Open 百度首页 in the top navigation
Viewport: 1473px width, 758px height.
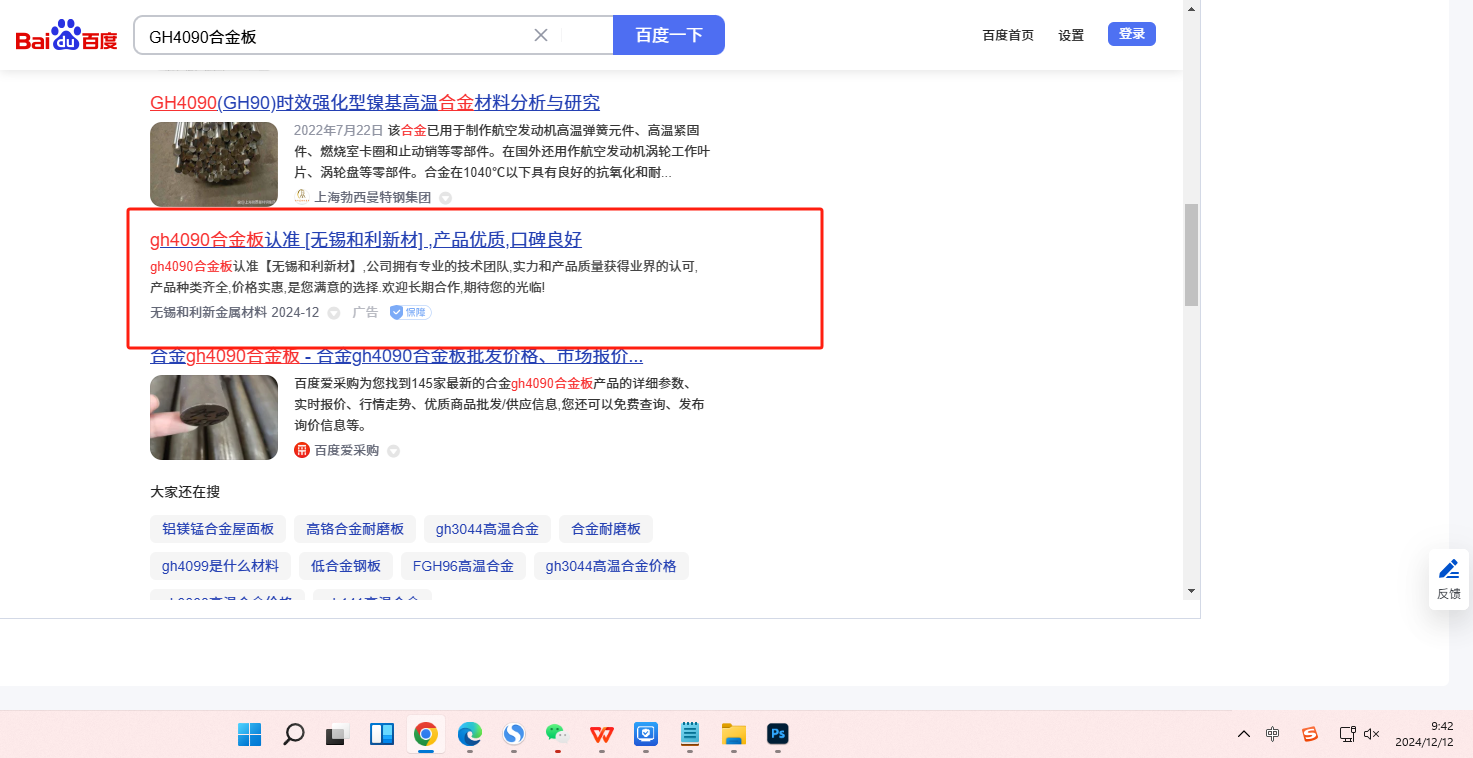point(1007,35)
